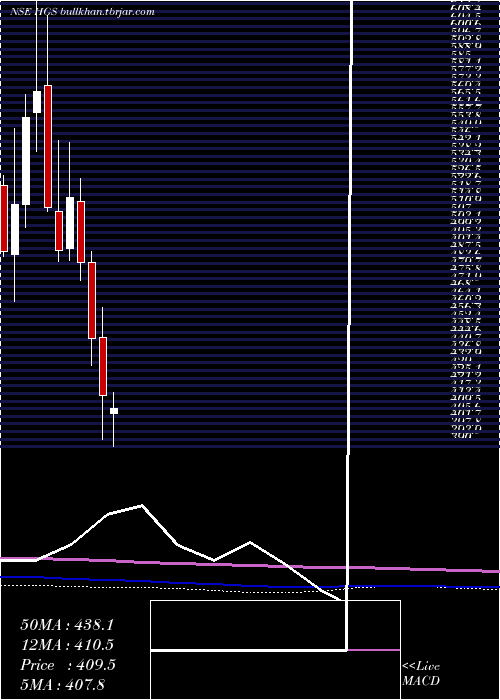The image size is (500, 700).
Task: Select the 12MA : 410.5 value
Action: 67,644
